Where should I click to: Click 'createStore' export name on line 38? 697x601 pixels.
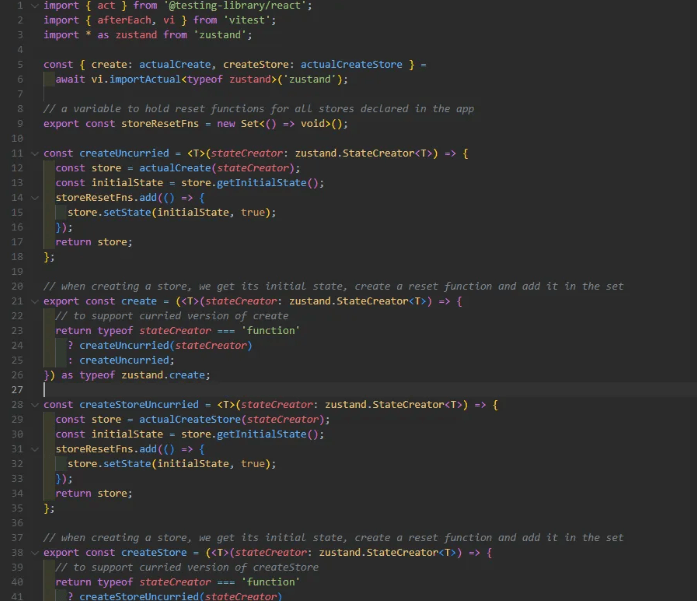pos(154,553)
